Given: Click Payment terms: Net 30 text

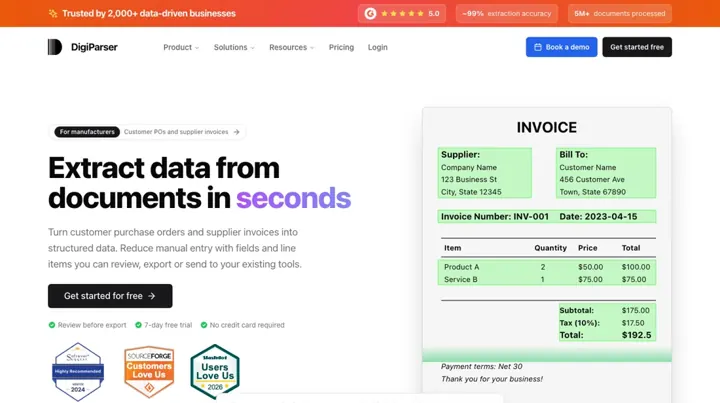Looking at the screenshot, I should click(481, 366).
